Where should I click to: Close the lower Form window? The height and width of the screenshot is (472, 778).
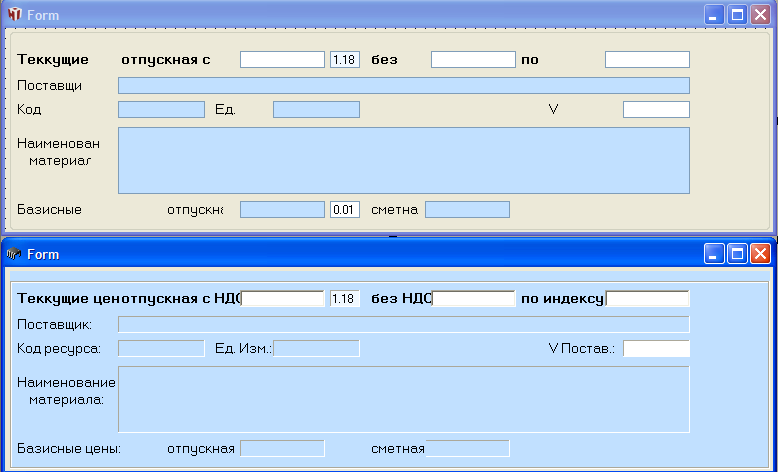[x=761, y=254]
